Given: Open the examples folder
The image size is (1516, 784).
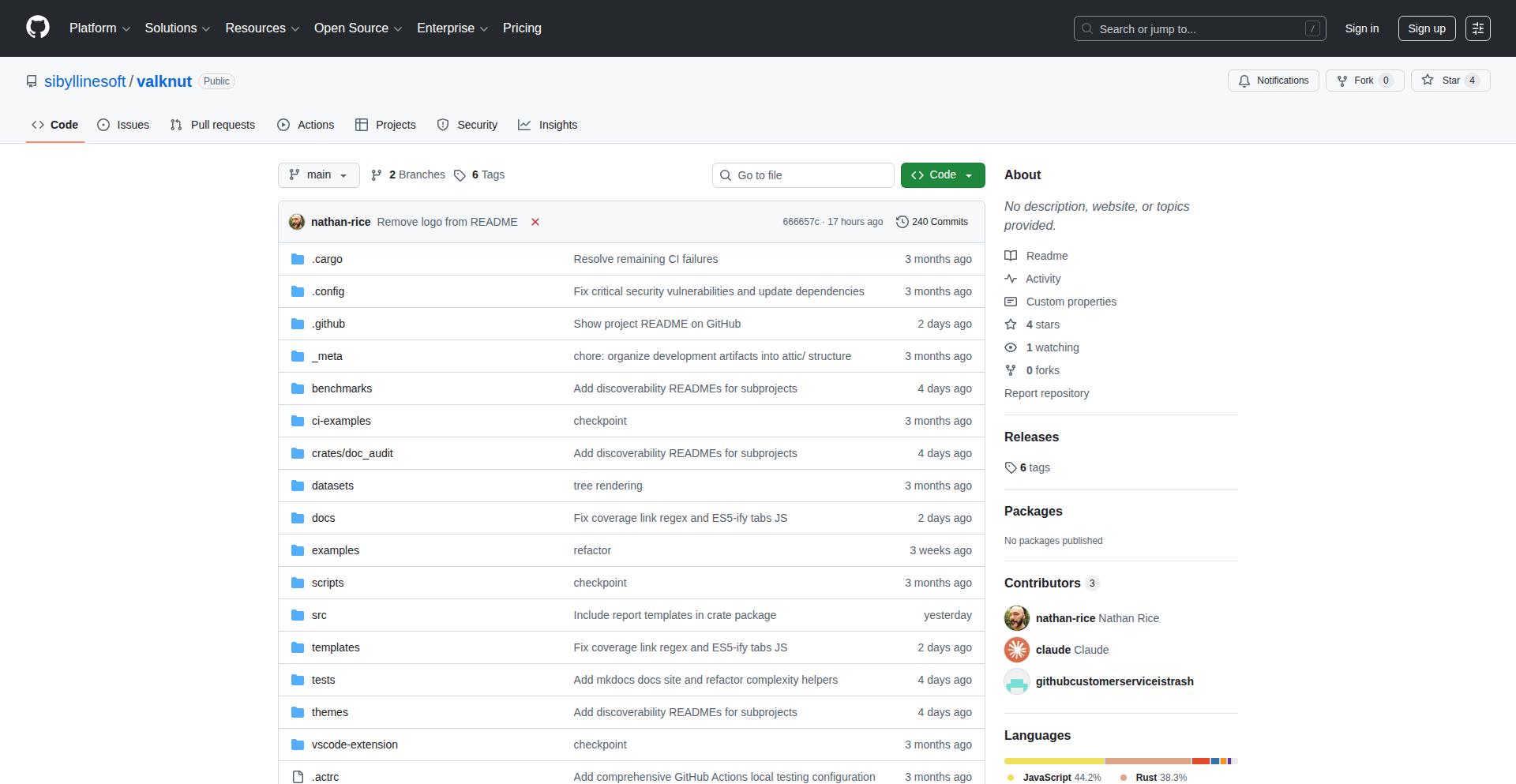Looking at the screenshot, I should pyautogui.click(x=336, y=550).
